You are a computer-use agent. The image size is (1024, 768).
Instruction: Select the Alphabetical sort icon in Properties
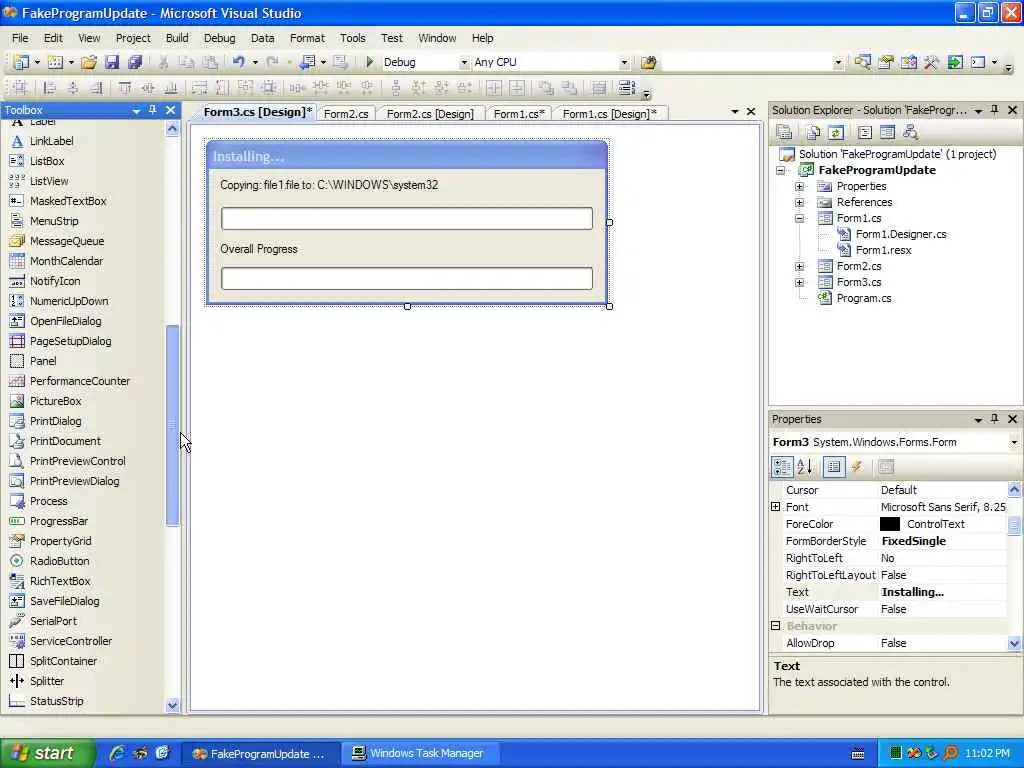[x=805, y=466]
